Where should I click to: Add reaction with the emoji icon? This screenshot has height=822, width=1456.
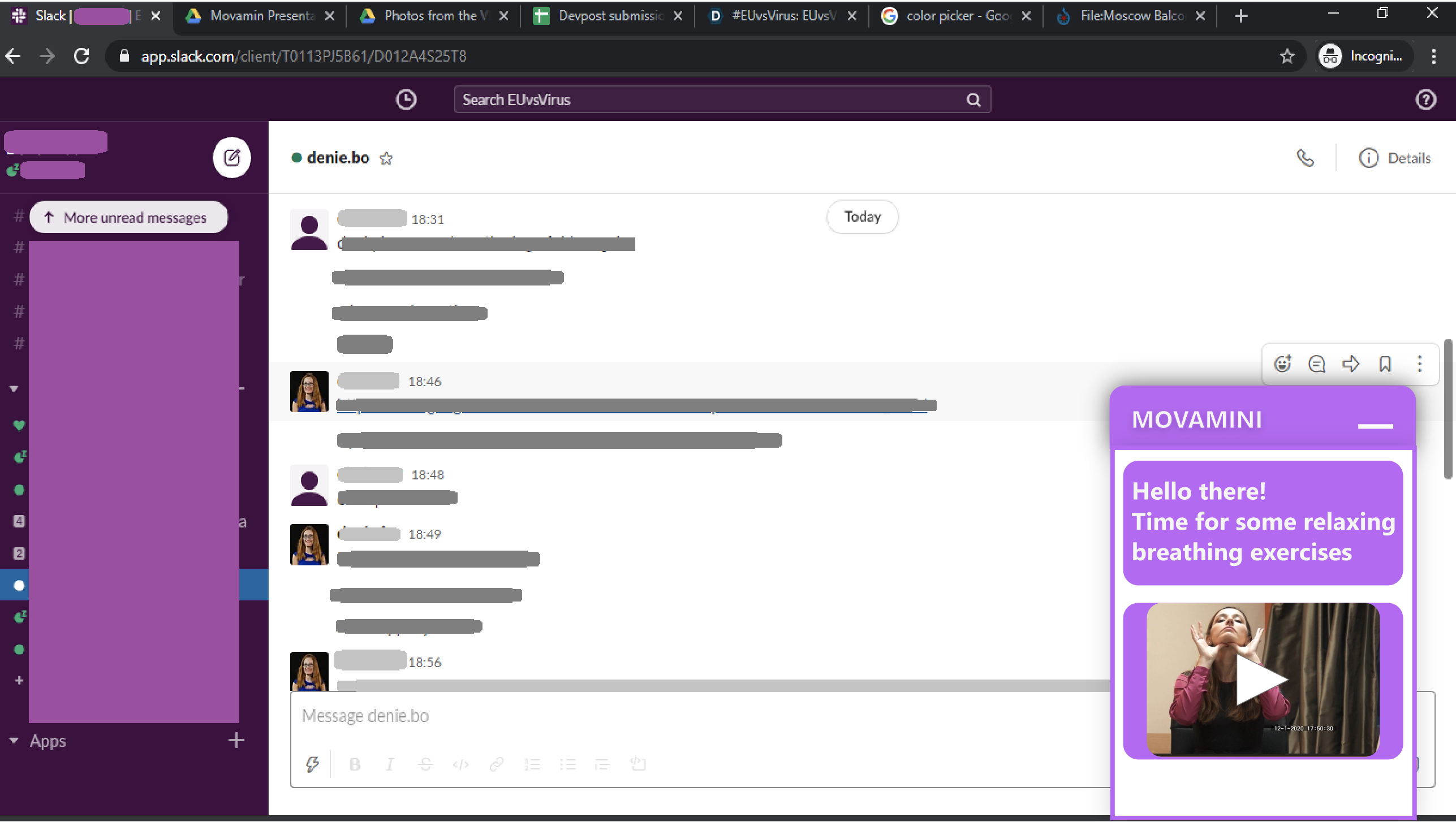pyautogui.click(x=1282, y=364)
